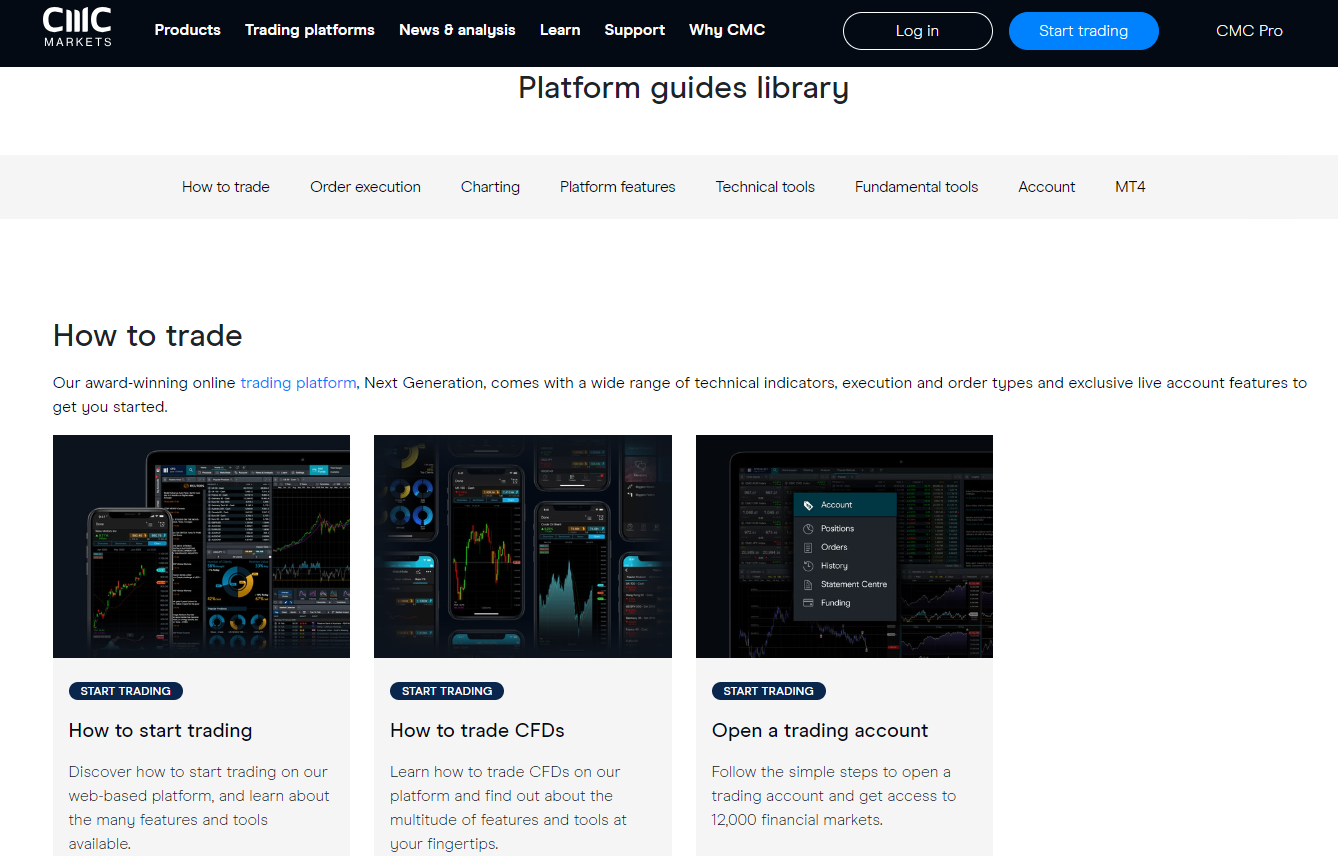Select the Order execution tab

(x=365, y=187)
